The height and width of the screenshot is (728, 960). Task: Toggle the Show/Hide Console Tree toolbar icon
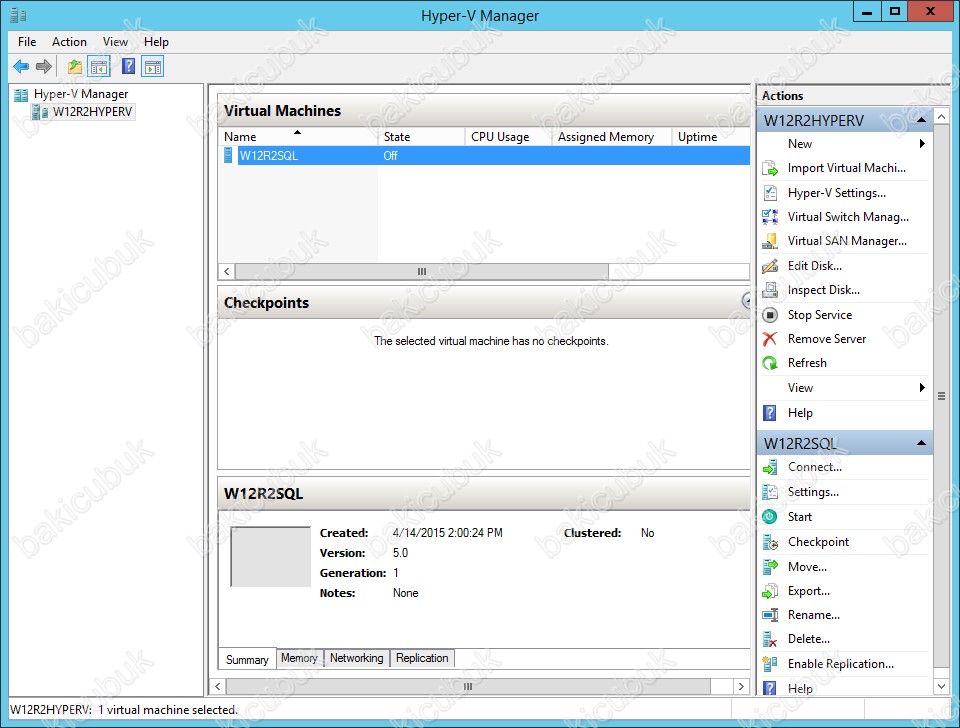(x=99, y=66)
